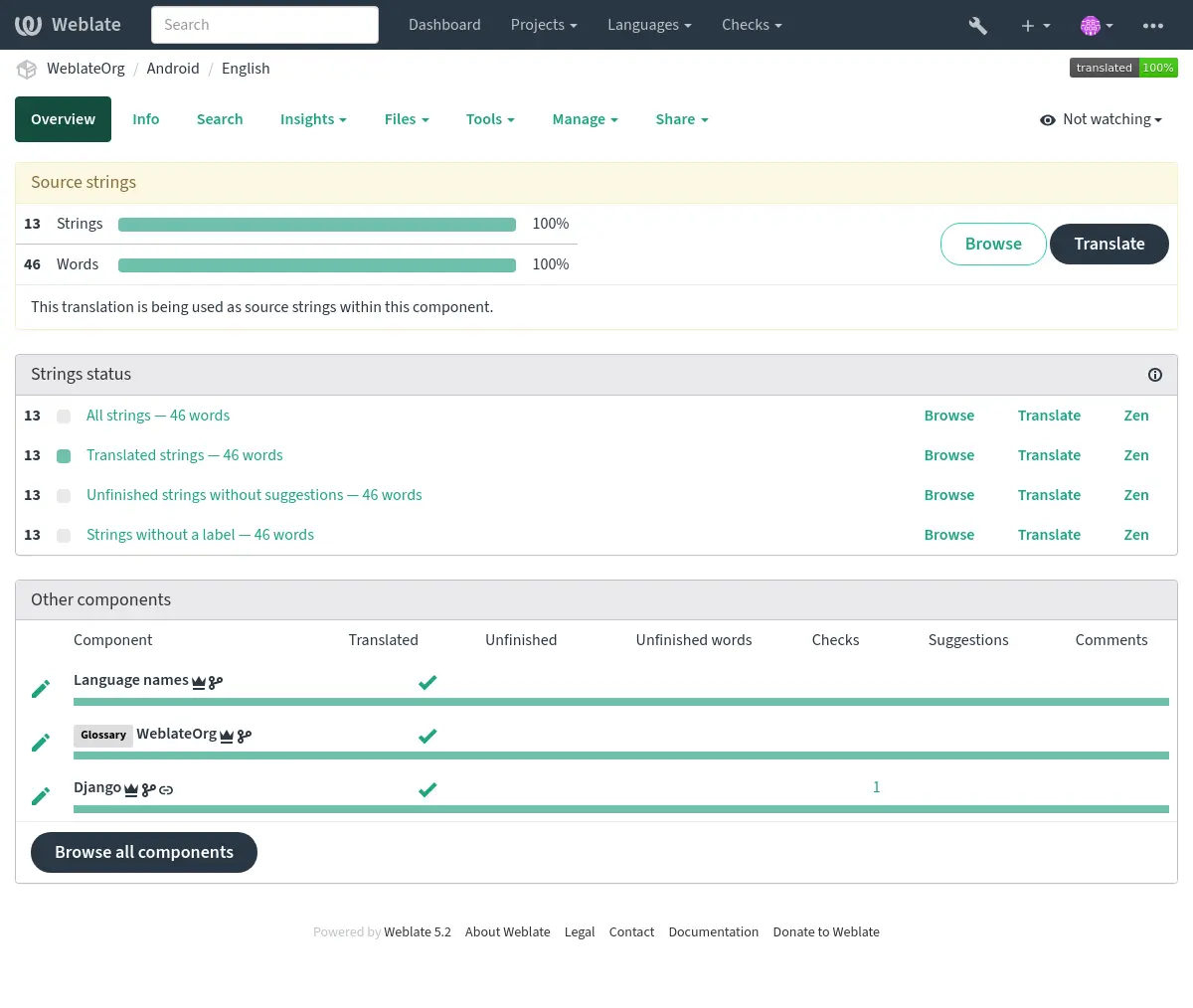Focus the Search input field
This screenshot has width=1193, height=1008.
pyautogui.click(x=264, y=25)
